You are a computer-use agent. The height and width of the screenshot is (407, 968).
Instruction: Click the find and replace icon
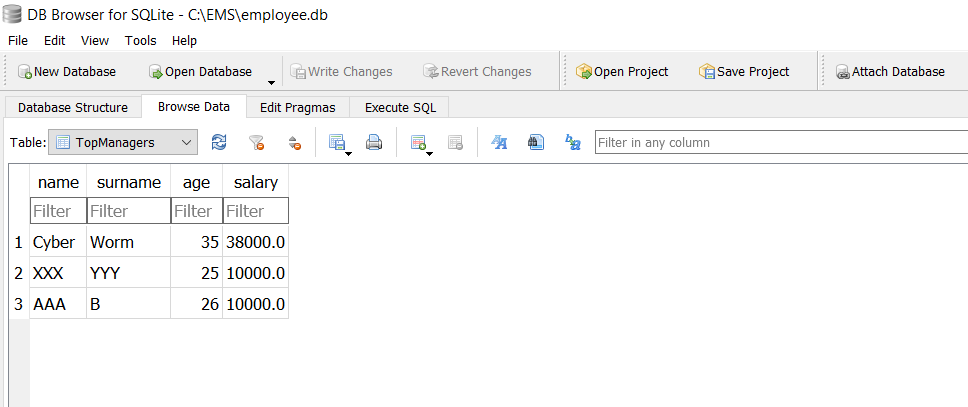pyautogui.click(x=573, y=143)
